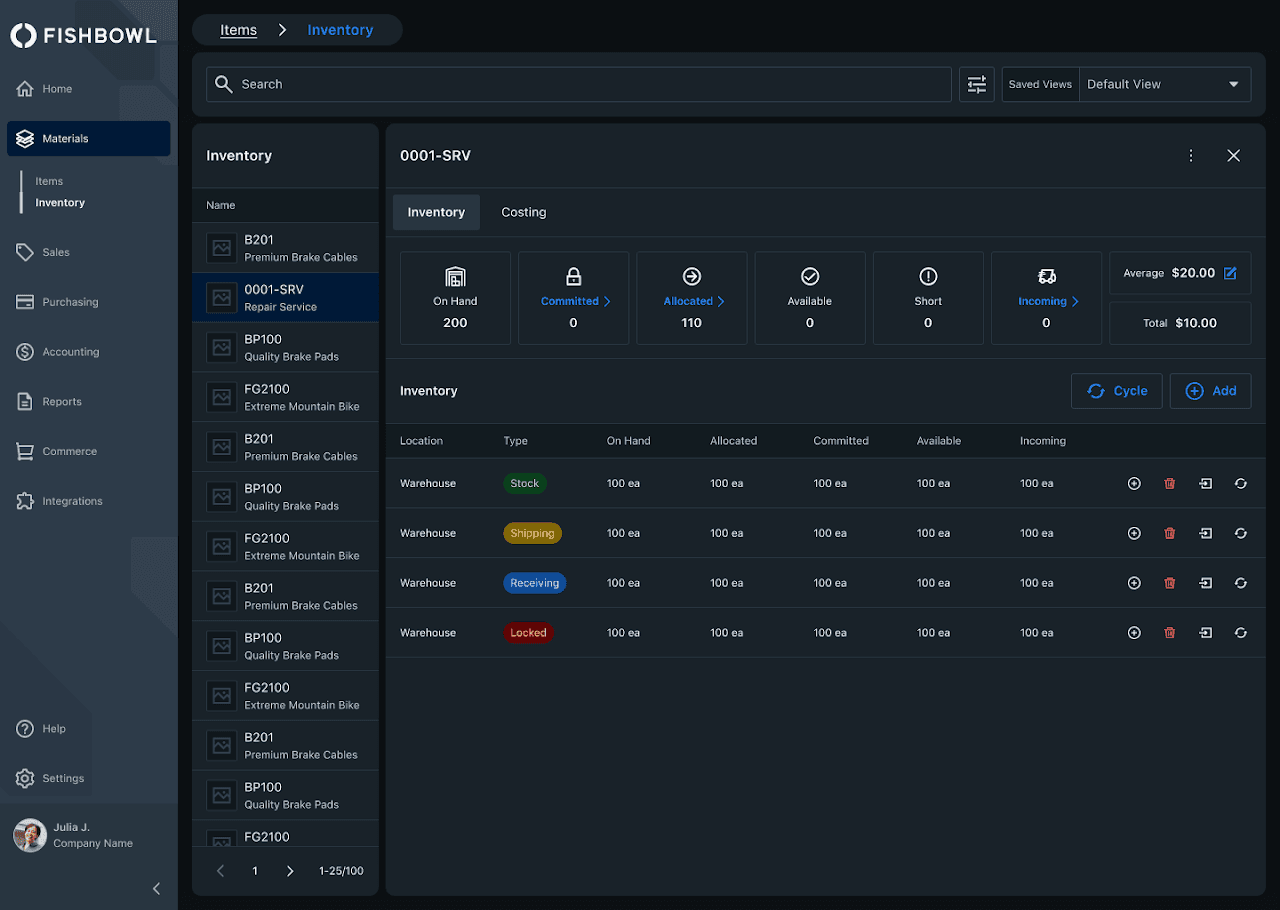This screenshot has height=910, width=1280.
Task: Click the Add button in the Inventory panel
Action: 1210,391
